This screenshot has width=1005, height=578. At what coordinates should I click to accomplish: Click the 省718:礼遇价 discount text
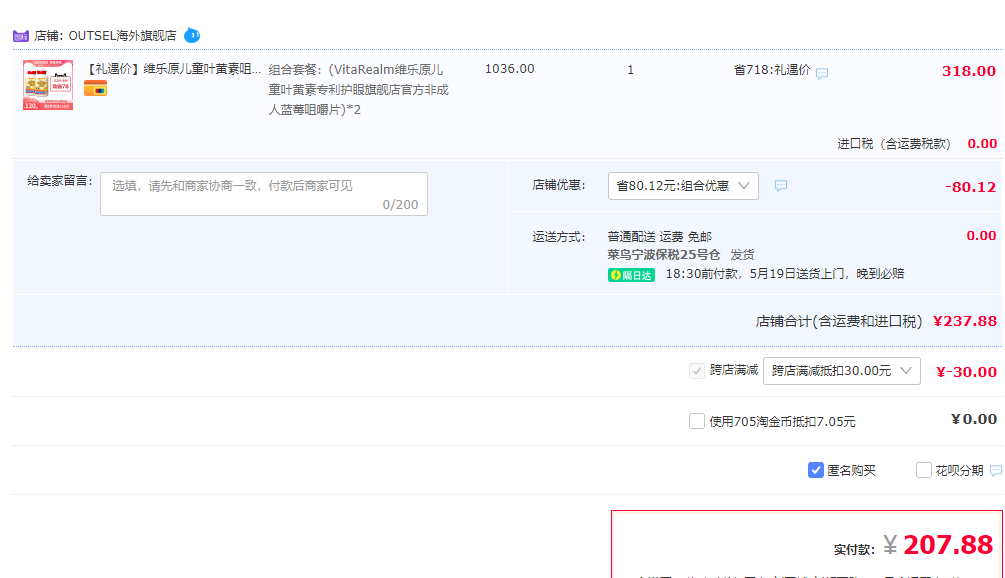point(772,70)
